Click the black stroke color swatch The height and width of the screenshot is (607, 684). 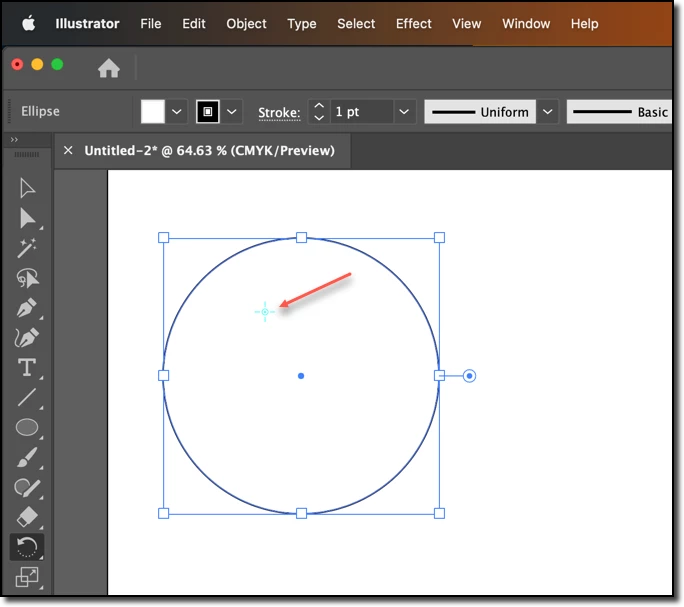[208, 112]
